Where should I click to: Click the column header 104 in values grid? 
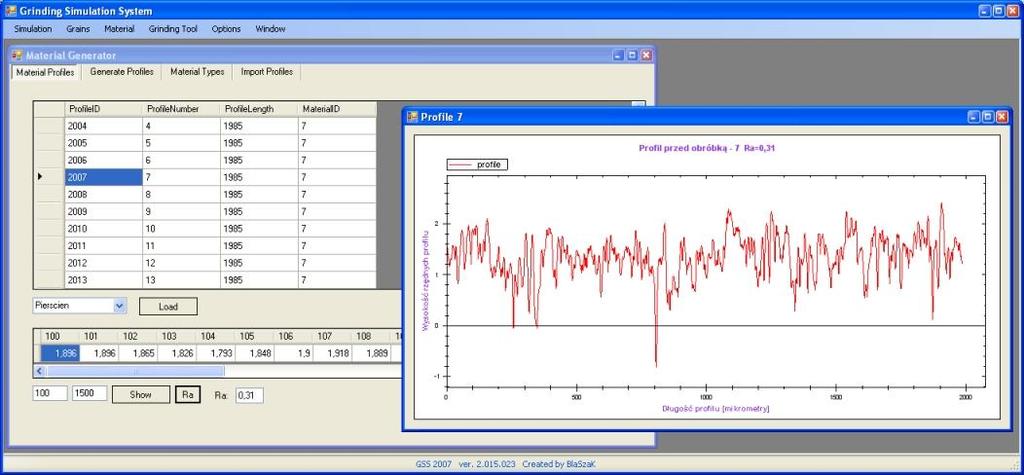click(x=215, y=336)
